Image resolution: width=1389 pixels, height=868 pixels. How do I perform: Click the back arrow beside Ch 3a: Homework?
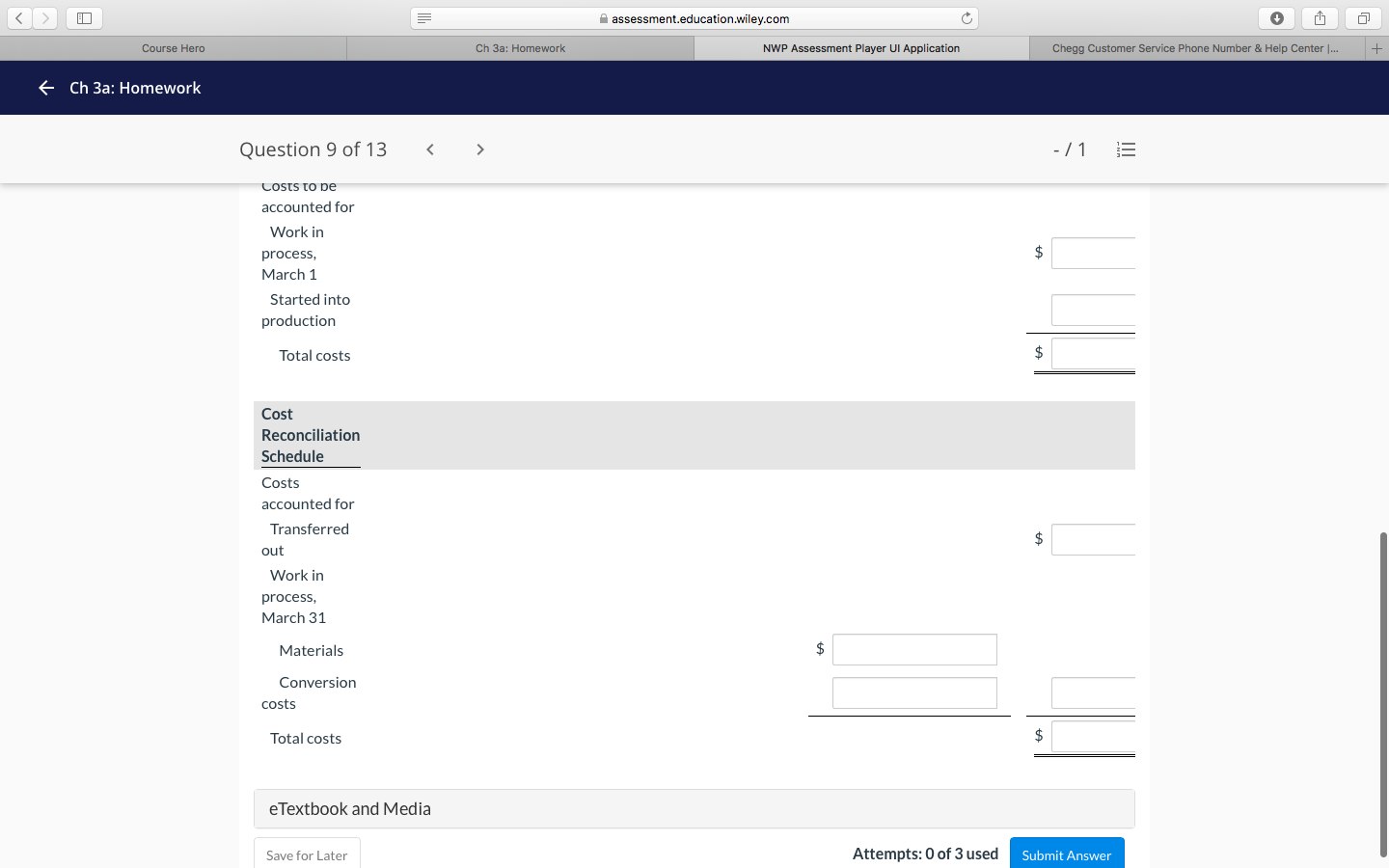45,87
